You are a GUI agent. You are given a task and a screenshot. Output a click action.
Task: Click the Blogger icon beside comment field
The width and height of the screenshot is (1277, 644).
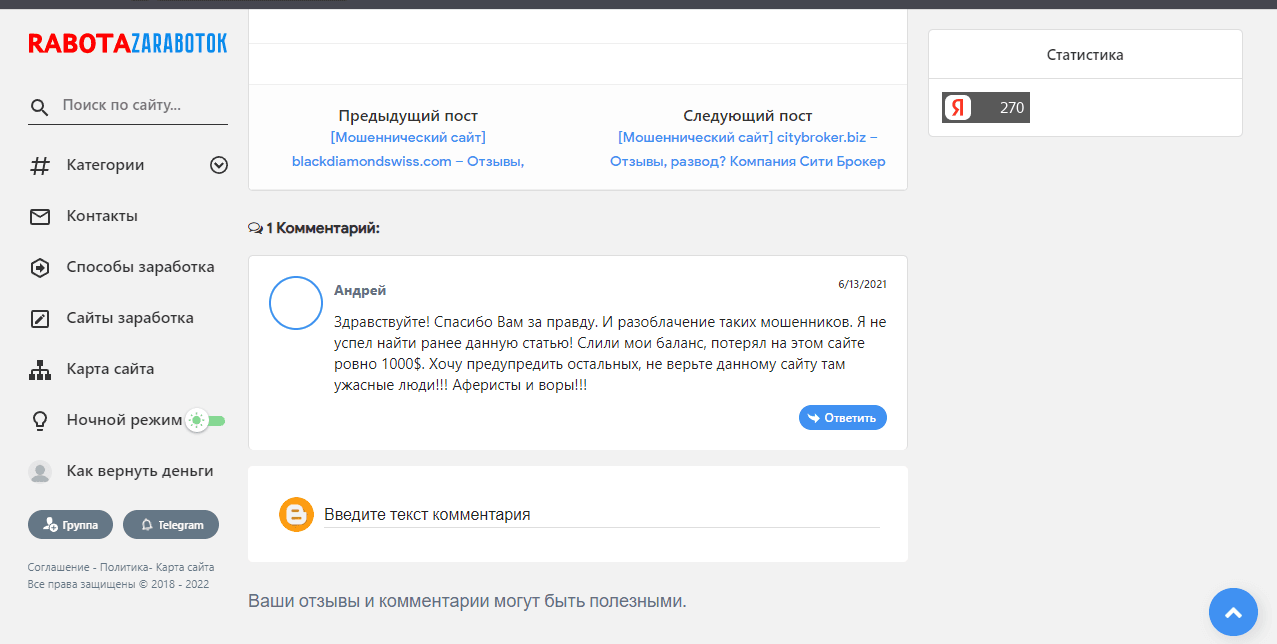tap(296, 514)
